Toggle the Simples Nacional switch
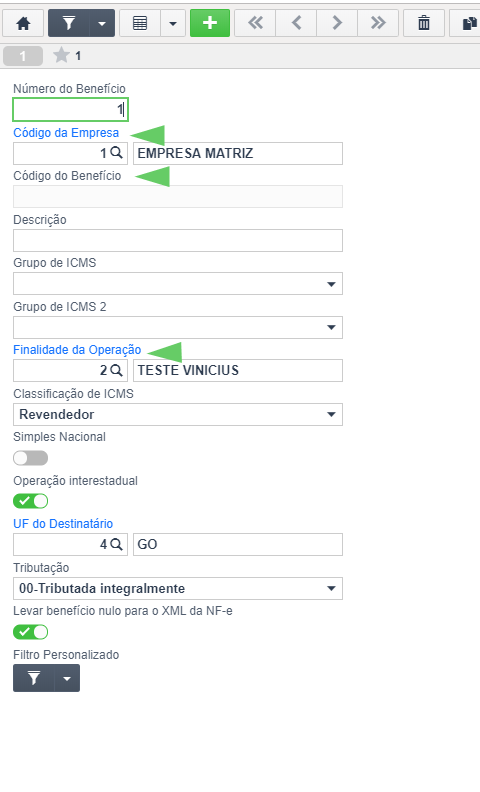The image size is (480, 792). coord(31,458)
